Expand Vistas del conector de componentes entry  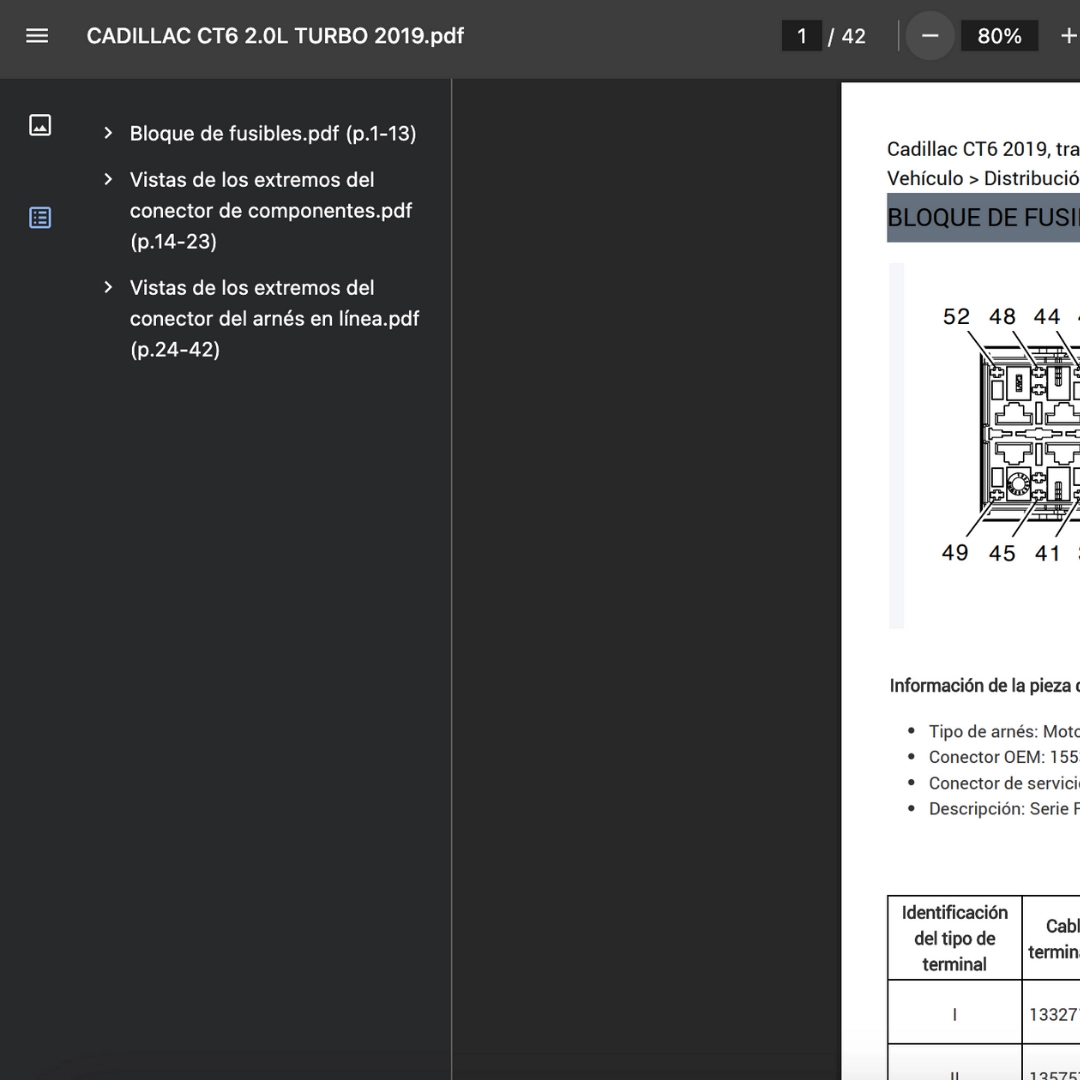click(x=108, y=180)
